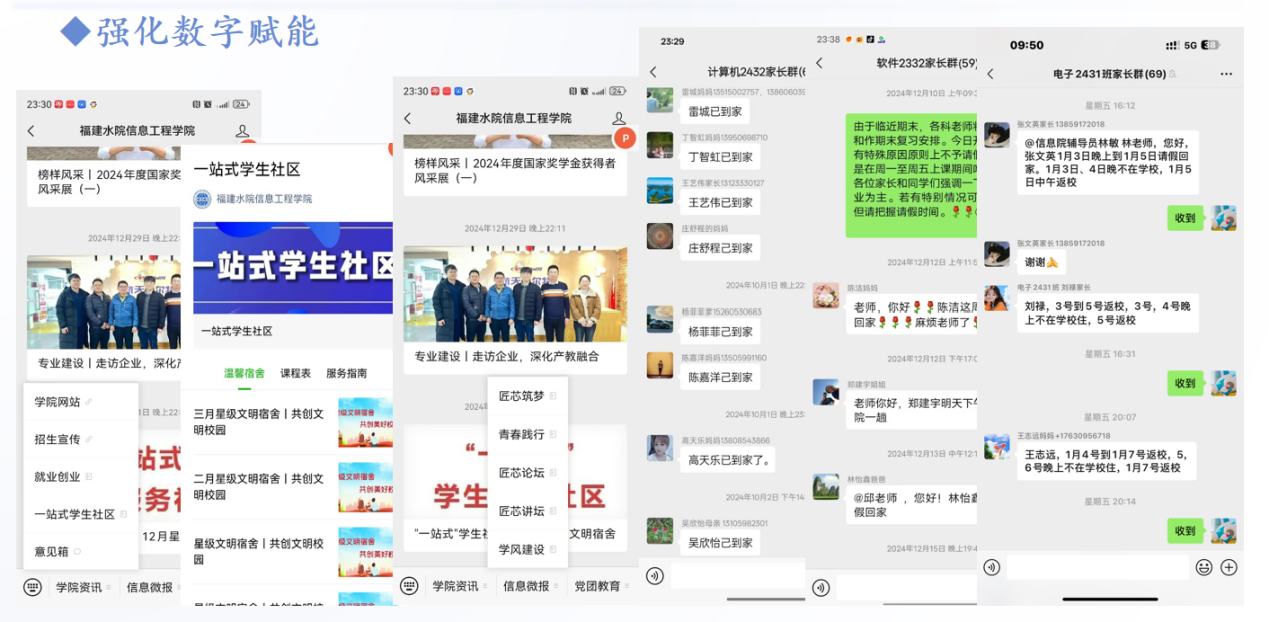Go back from 电子2431班家长群 chat

pos(990,74)
